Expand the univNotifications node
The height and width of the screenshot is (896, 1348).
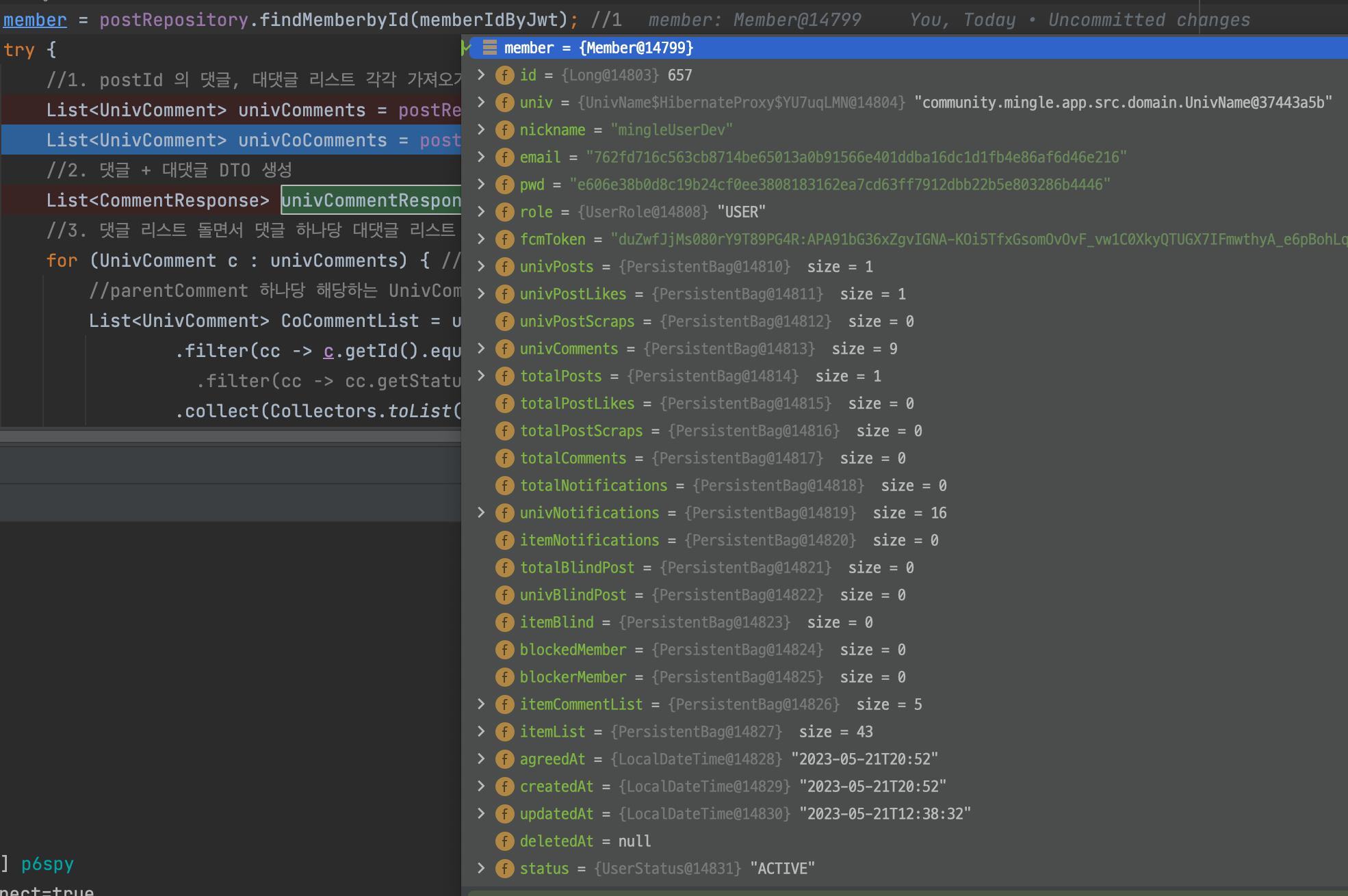pyautogui.click(x=481, y=512)
